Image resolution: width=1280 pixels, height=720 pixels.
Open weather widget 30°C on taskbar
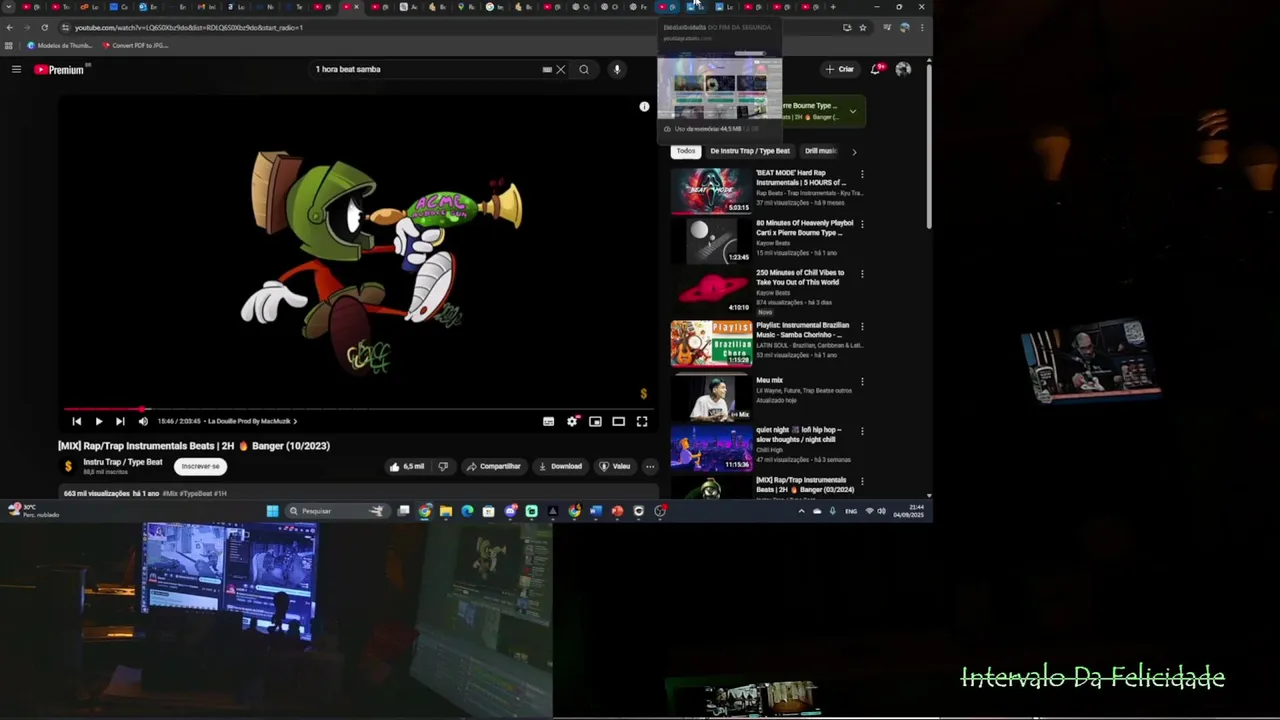click(x=33, y=510)
